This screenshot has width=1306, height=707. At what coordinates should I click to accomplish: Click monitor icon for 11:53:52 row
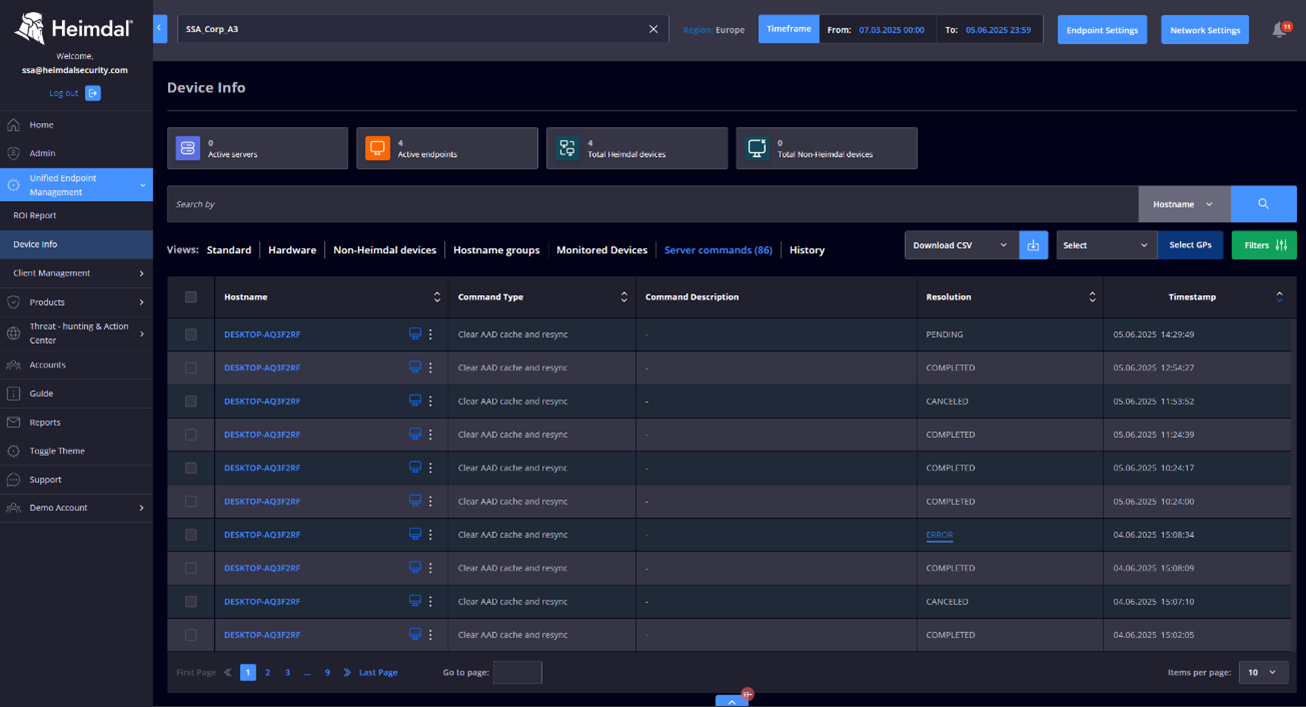click(415, 401)
